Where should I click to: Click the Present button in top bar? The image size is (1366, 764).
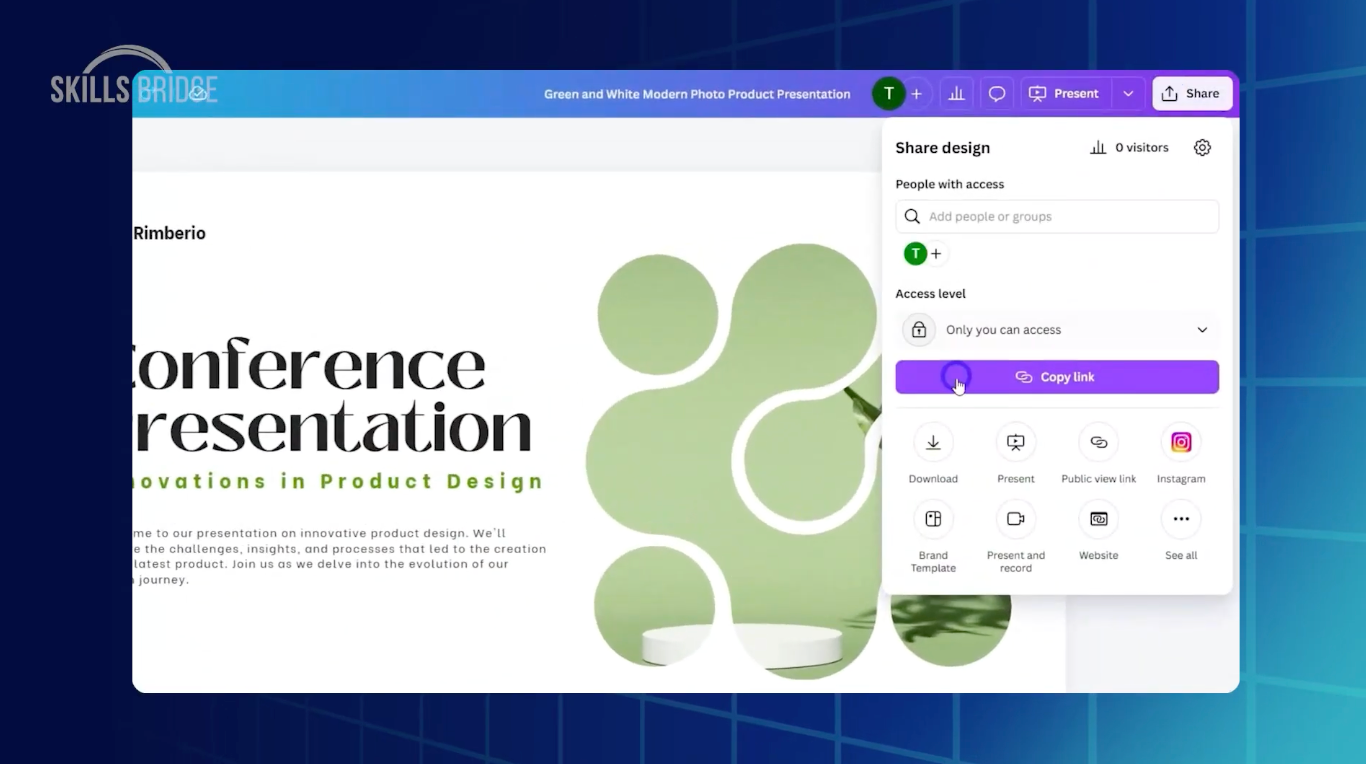point(1064,94)
